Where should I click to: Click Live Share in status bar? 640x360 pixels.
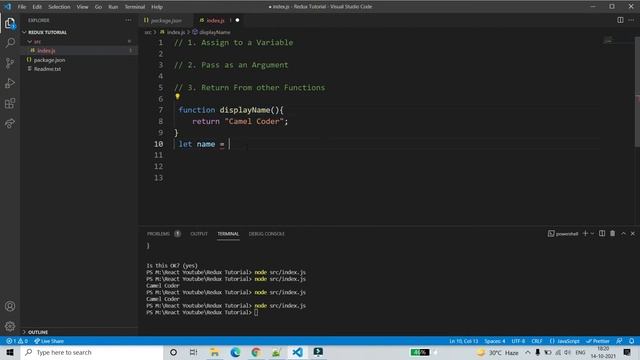pos(49,341)
